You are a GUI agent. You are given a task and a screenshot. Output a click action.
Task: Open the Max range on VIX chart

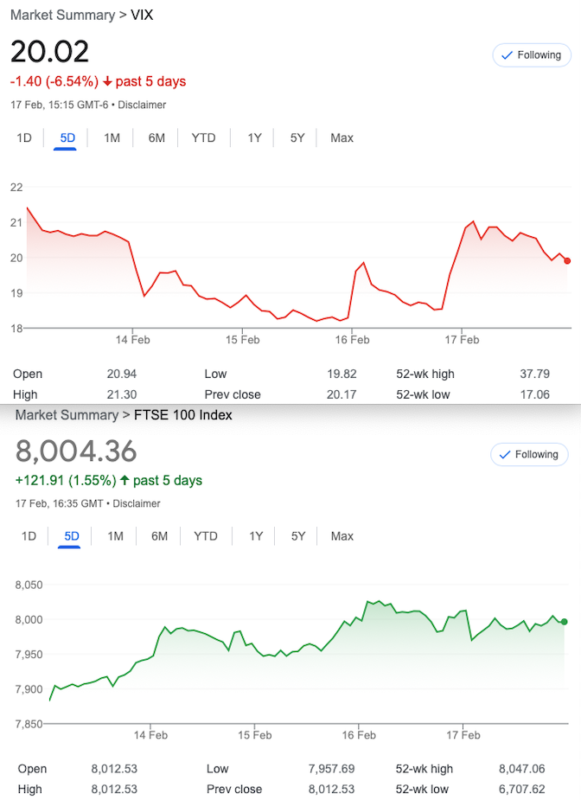[x=342, y=138]
